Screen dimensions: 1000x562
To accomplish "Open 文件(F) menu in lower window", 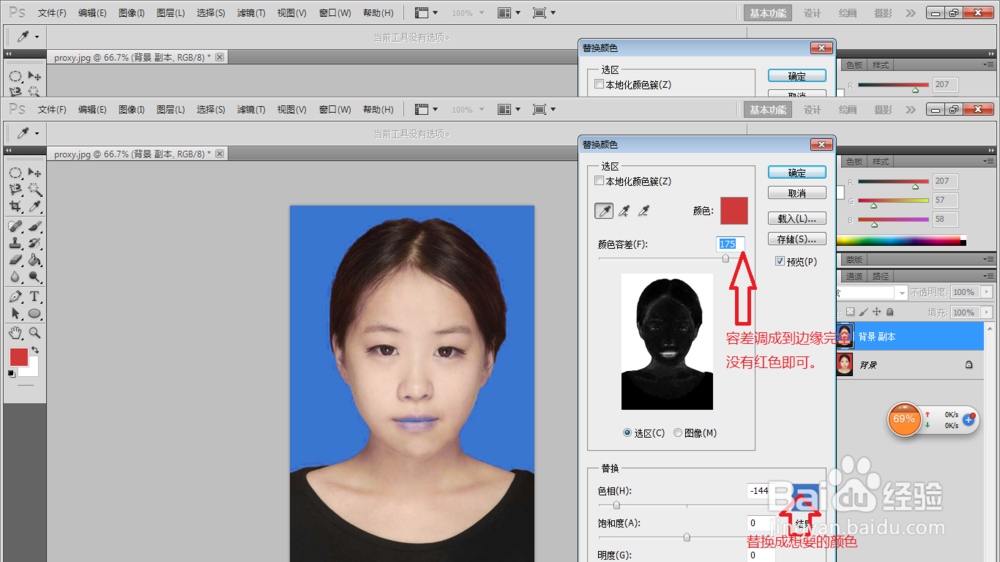I will (52, 110).
